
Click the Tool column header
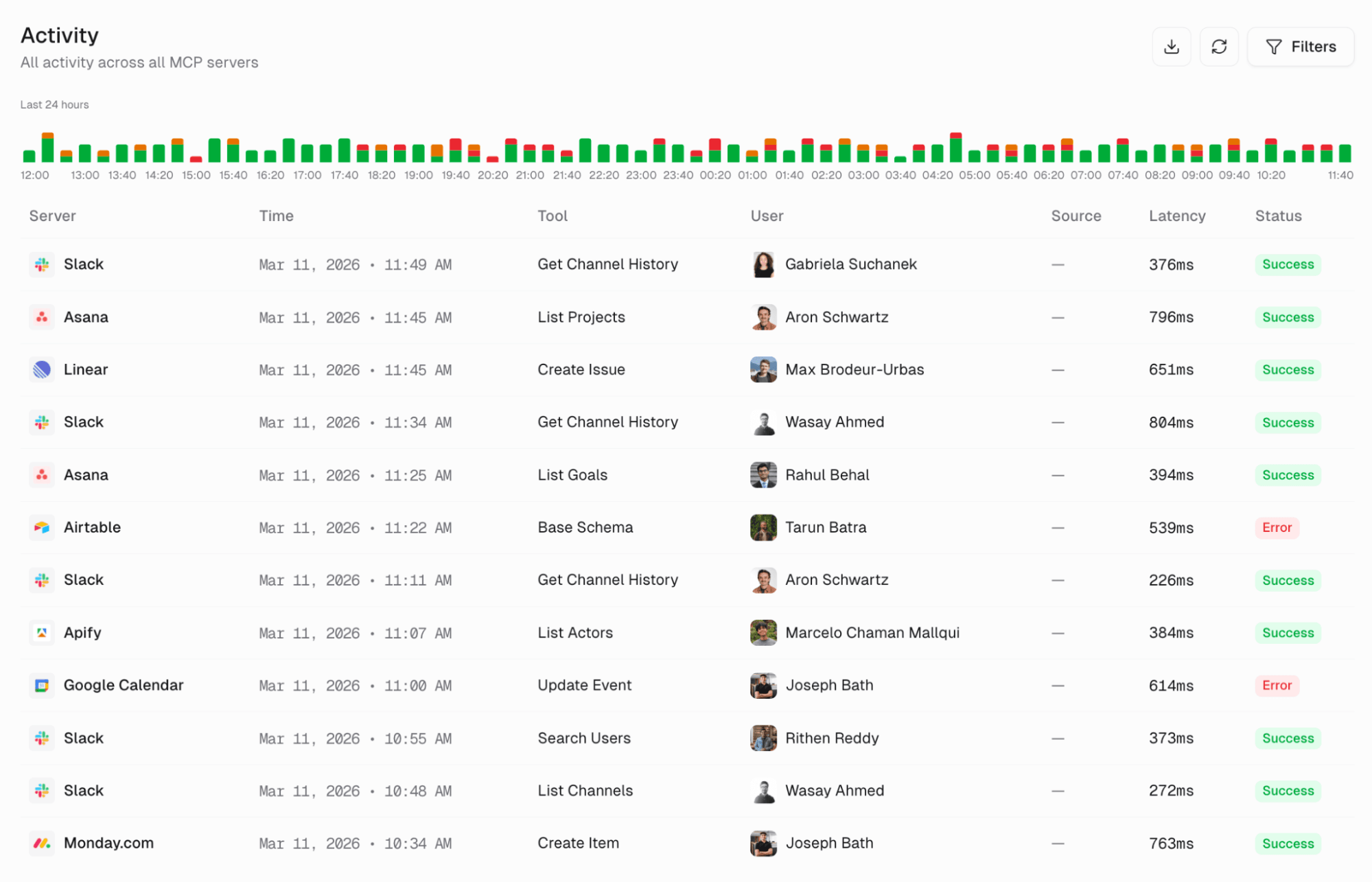tap(553, 216)
